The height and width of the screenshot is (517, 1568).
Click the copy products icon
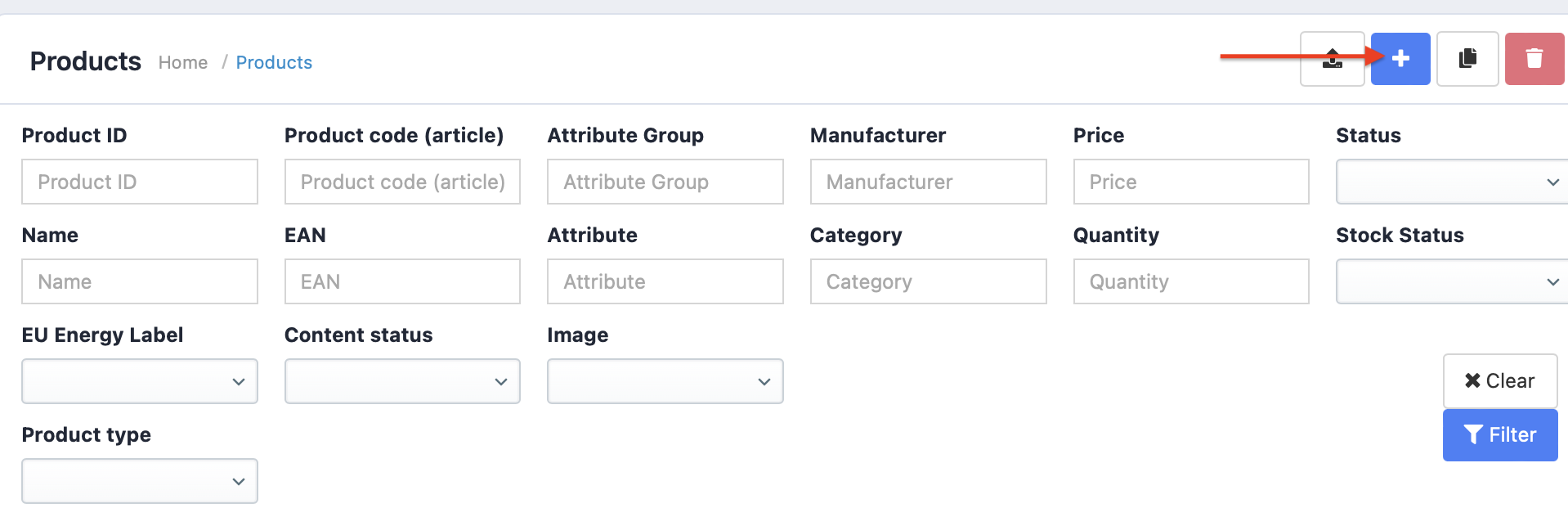(1467, 59)
